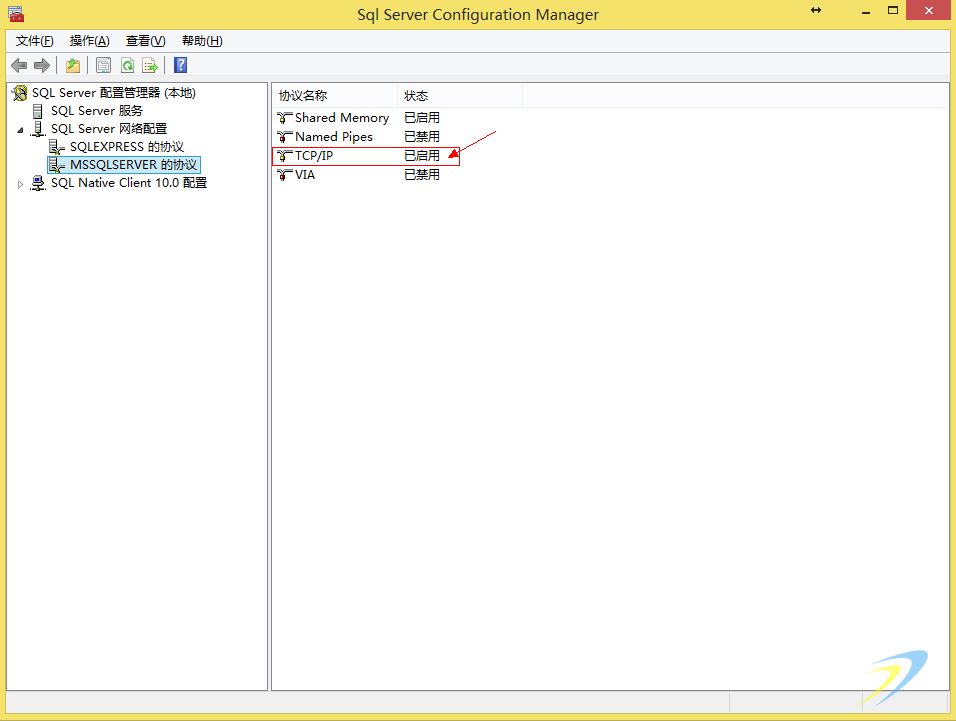Screen dimensions: 956x721
Task: Open Help with the question mark icon
Action: pyautogui.click(x=181, y=66)
